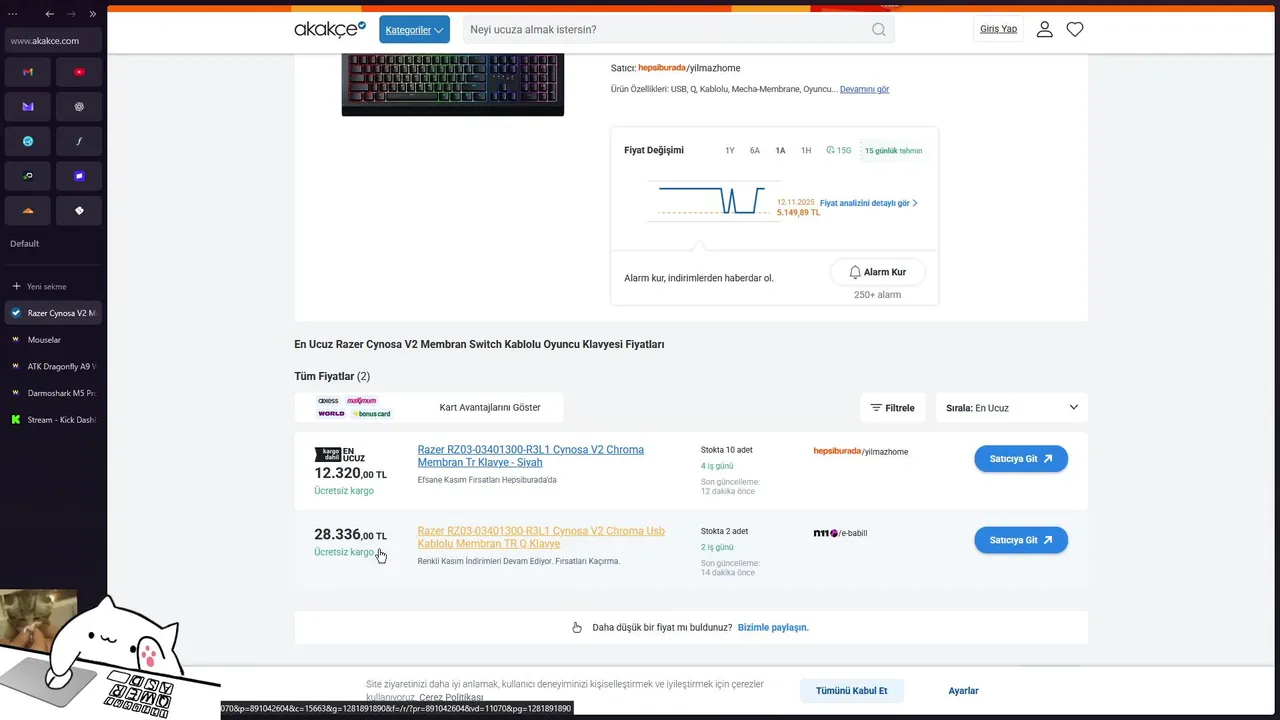Image resolution: width=1280 pixels, height=720 pixels.
Task: Accept cookies with Tümünü Kabul Et
Action: pos(851,691)
